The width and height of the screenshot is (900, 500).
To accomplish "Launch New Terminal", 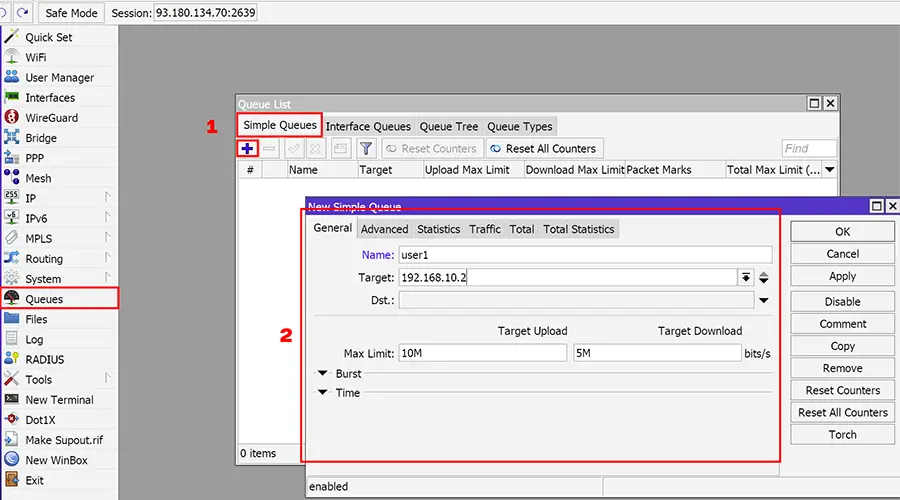I will [59, 400].
